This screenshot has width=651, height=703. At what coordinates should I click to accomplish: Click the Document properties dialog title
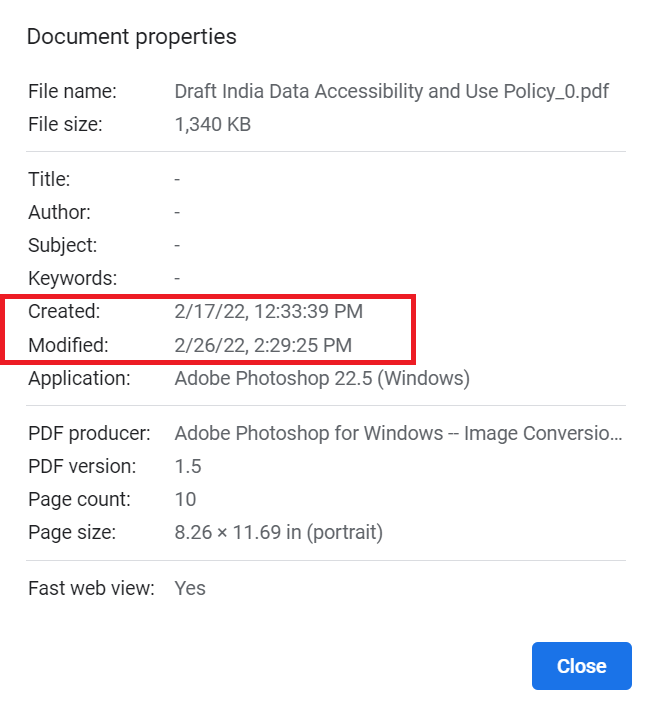[x=131, y=37]
